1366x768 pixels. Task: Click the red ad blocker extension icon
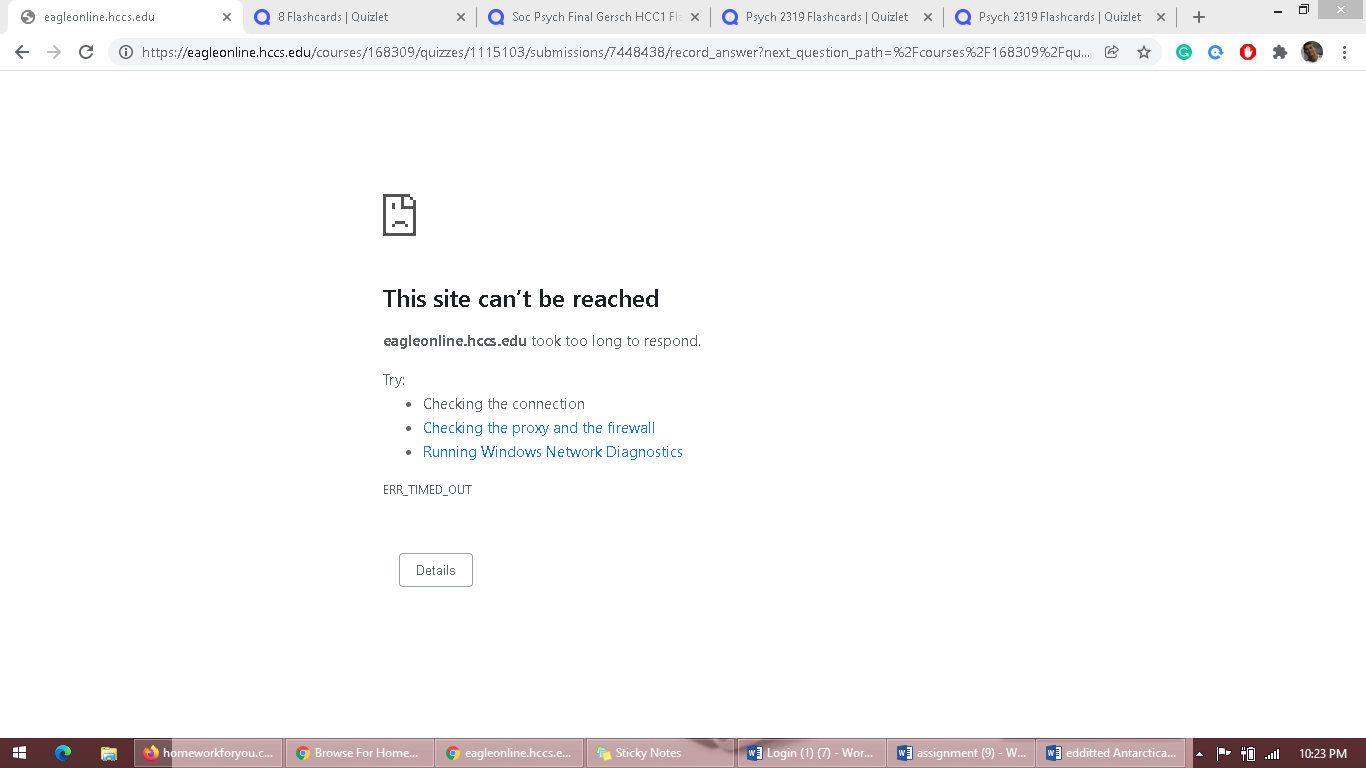coord(1247,52)
